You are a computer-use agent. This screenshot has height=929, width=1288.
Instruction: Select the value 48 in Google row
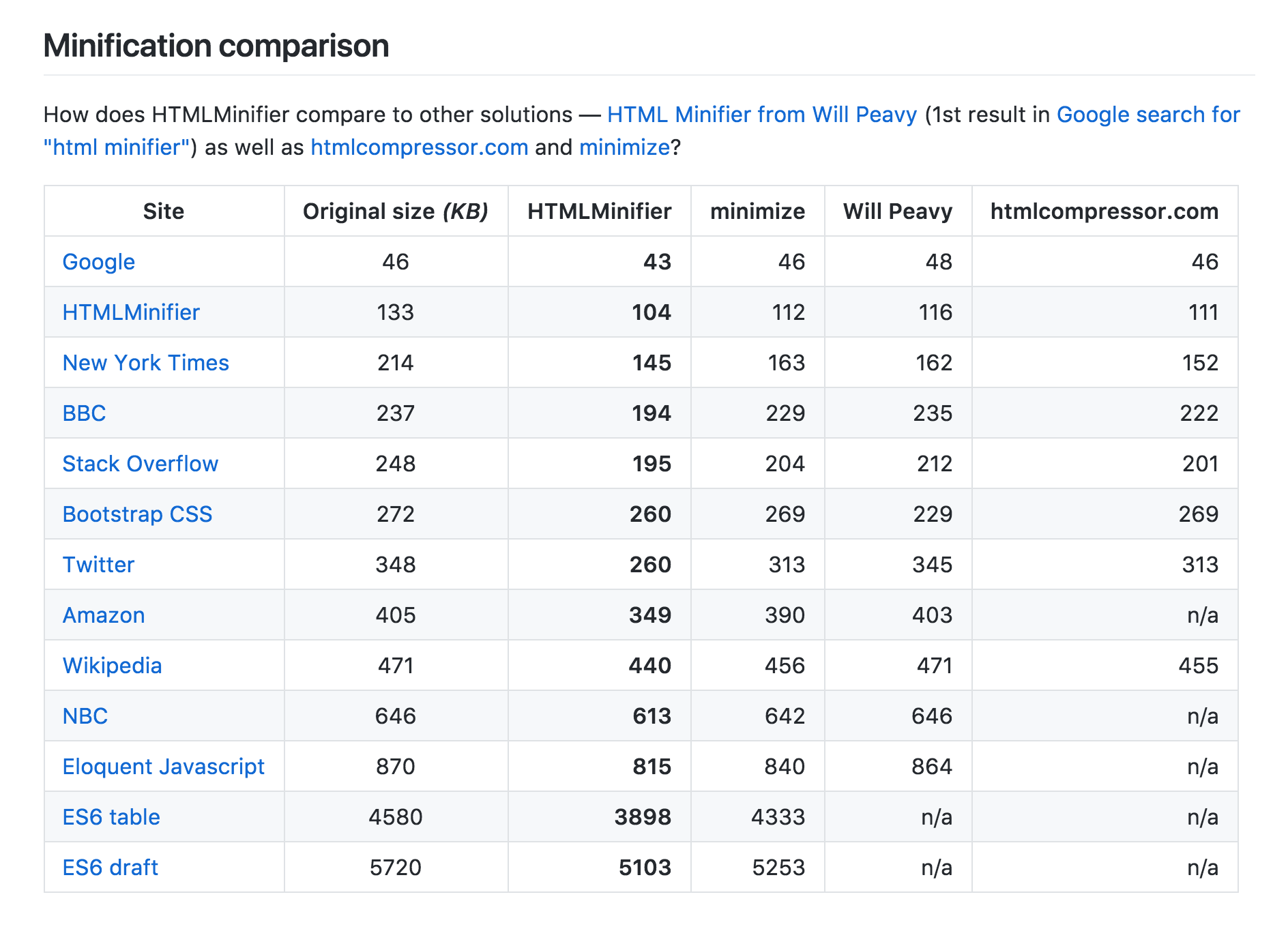[939, 262]
